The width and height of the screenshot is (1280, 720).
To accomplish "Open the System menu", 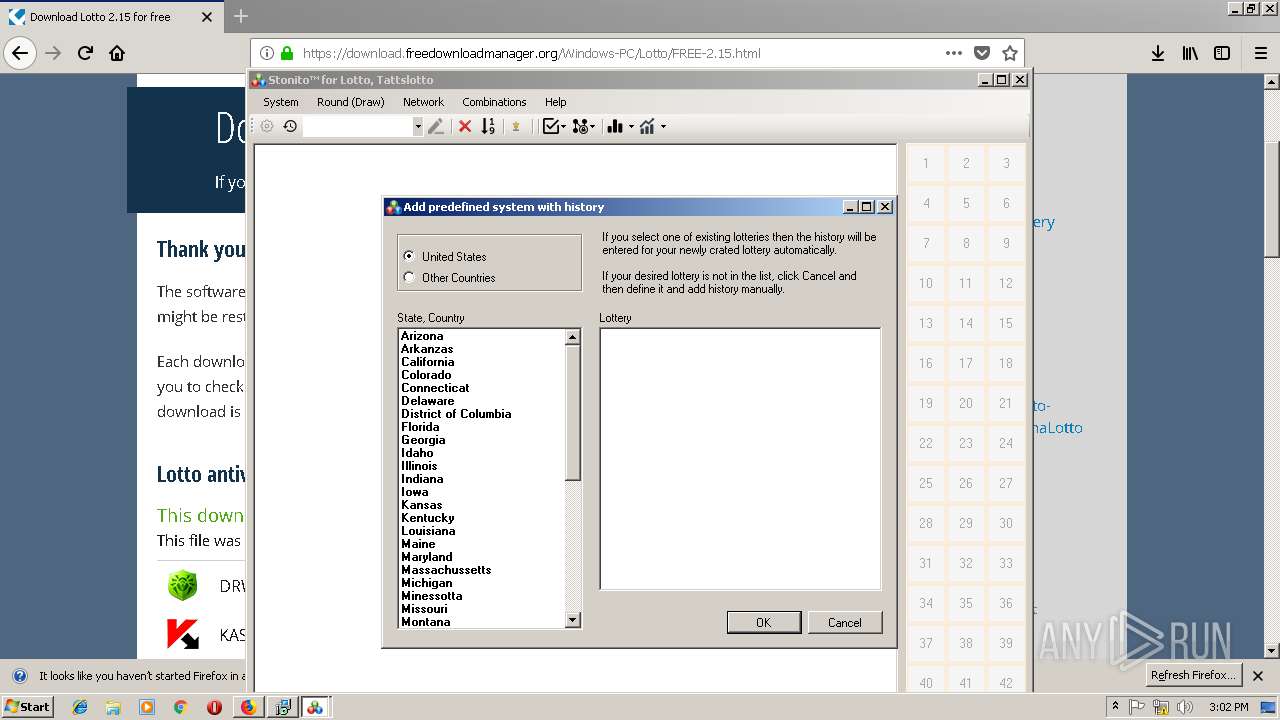I will 281,102.
